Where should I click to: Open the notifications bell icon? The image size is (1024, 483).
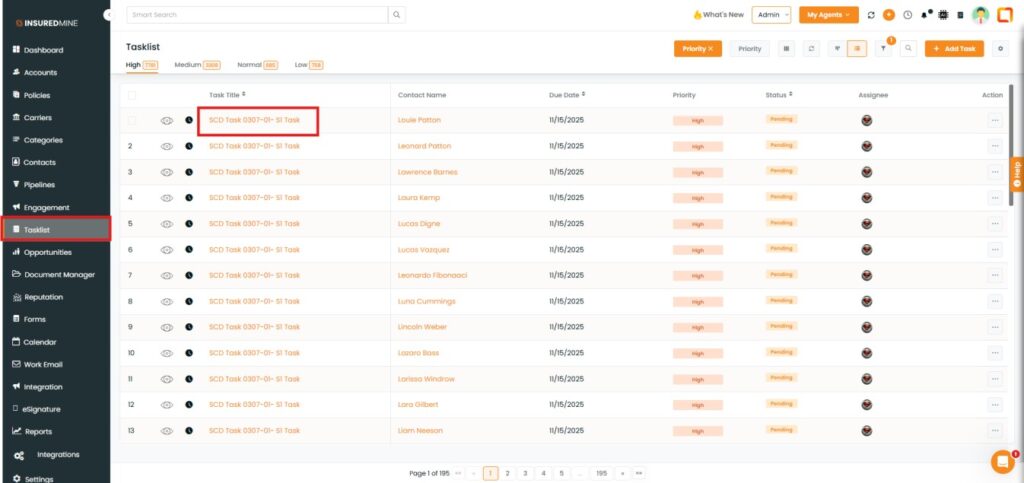[x=925, y=15]
